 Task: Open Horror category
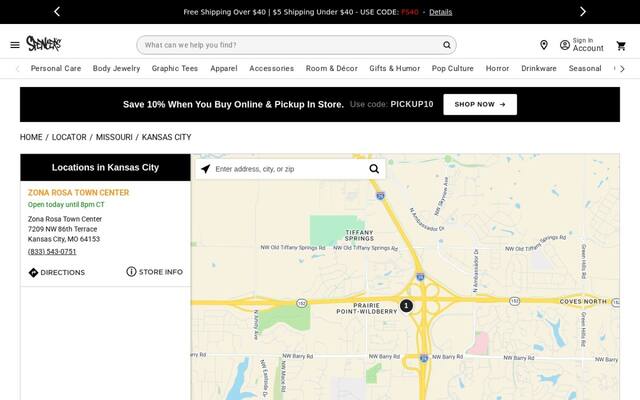(497, 69)
